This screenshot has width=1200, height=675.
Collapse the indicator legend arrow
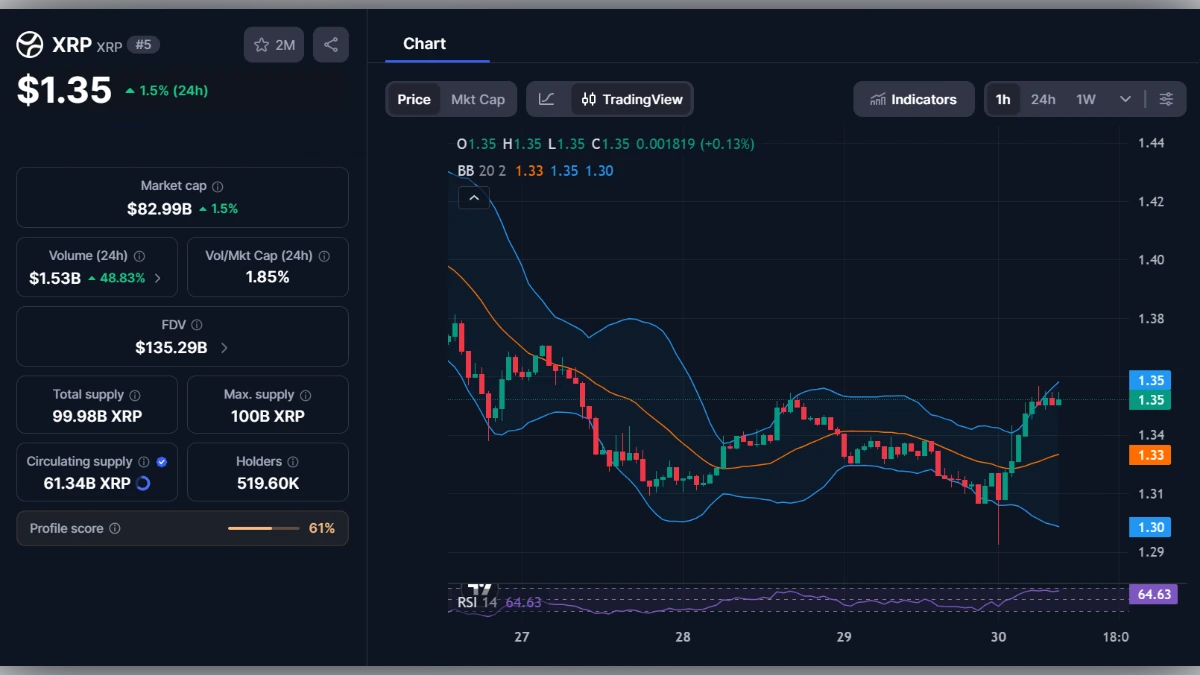(x=474, y=198)
